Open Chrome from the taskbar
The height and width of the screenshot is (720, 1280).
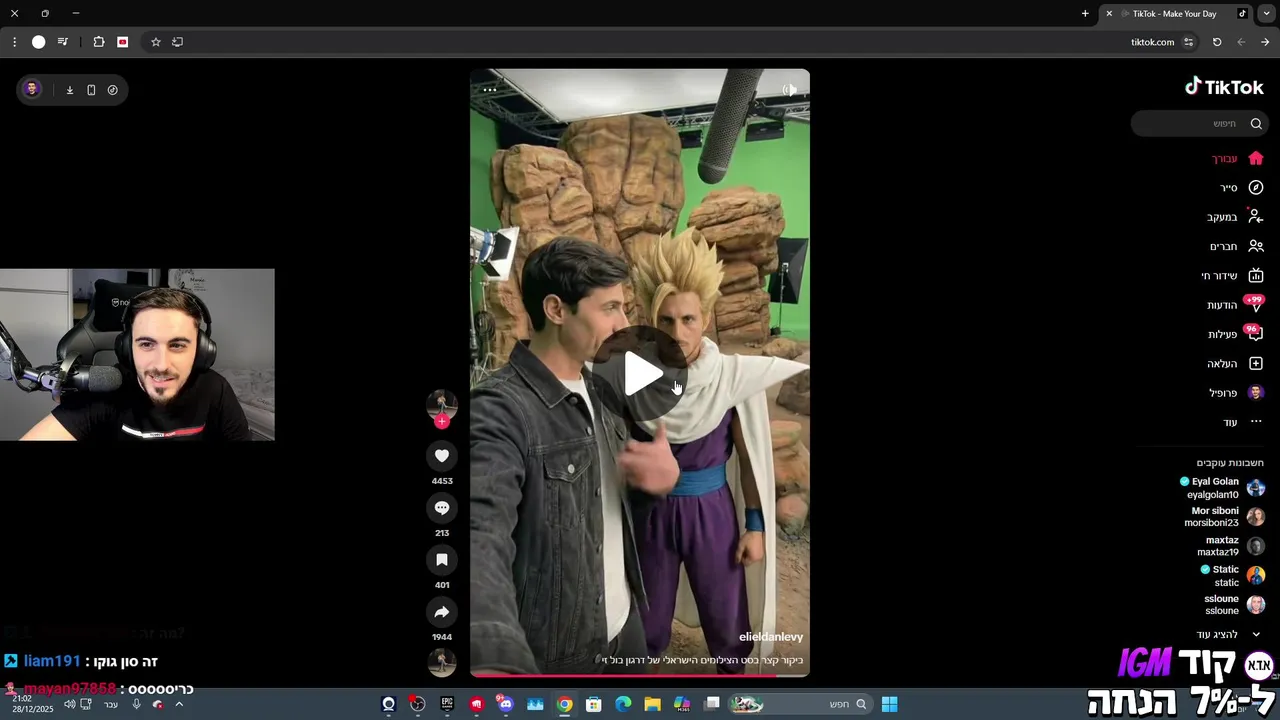point(565,704)
